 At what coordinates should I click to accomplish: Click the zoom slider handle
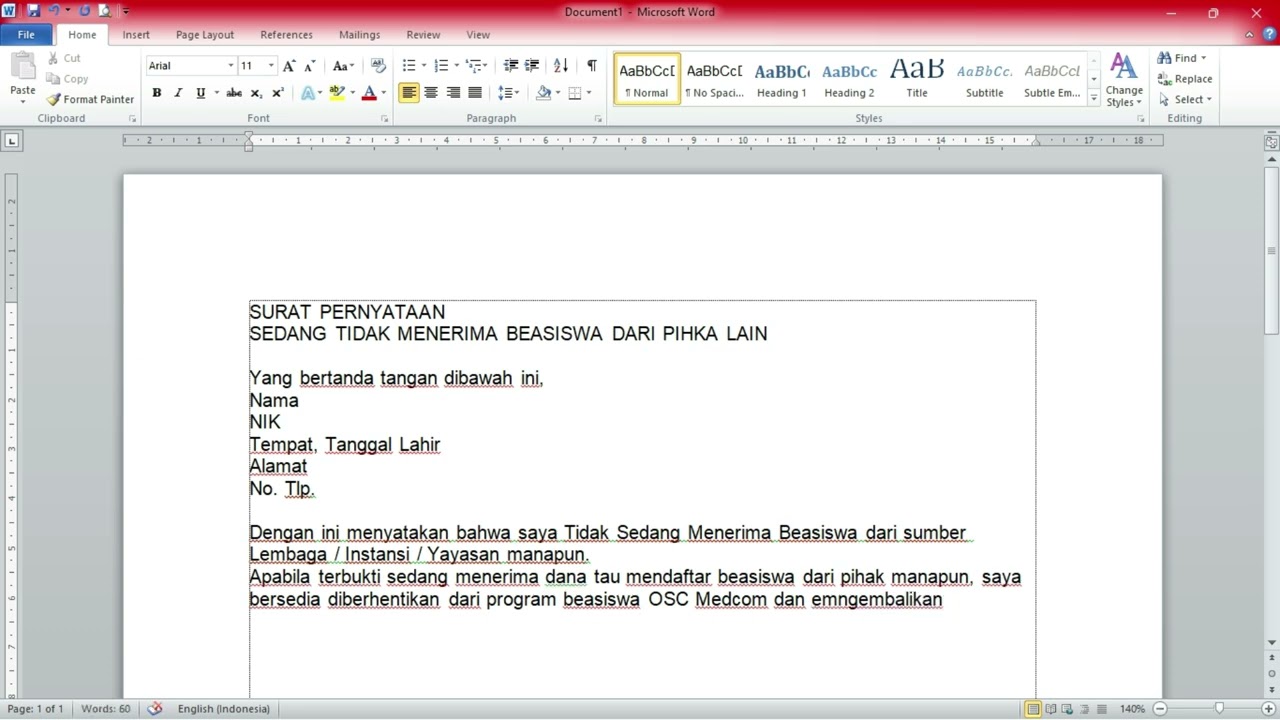click(x=1219, y=709)
